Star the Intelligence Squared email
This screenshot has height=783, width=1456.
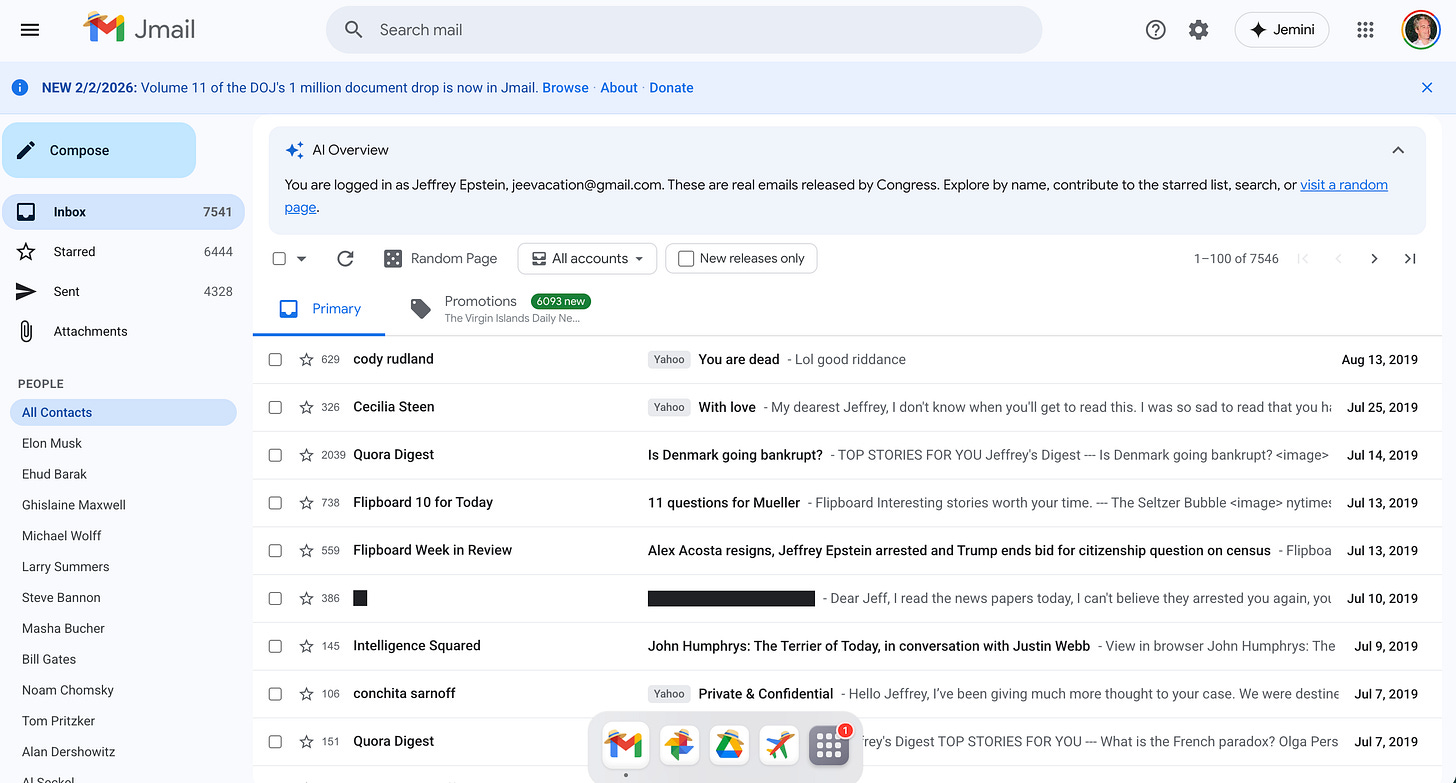[x=306, y=646]
